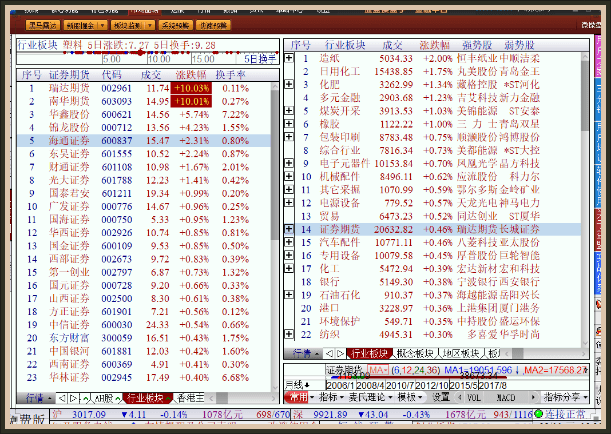The width and height of the screenshot is (611, 434).
Task: Sort left table by 换手率 column header
Action: click(x=231, y=74)
